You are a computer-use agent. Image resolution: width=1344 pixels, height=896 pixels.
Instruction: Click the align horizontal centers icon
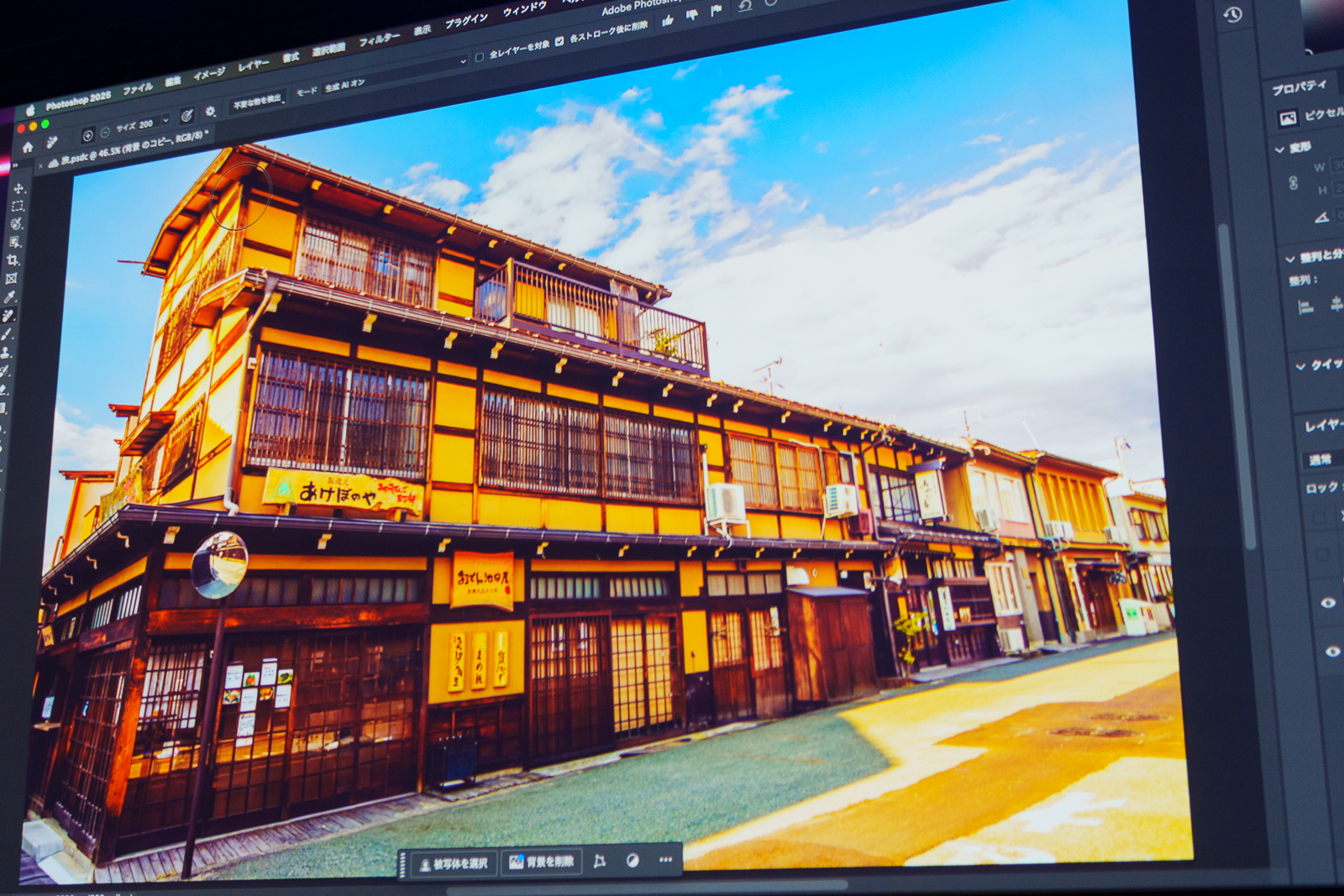1336,304
